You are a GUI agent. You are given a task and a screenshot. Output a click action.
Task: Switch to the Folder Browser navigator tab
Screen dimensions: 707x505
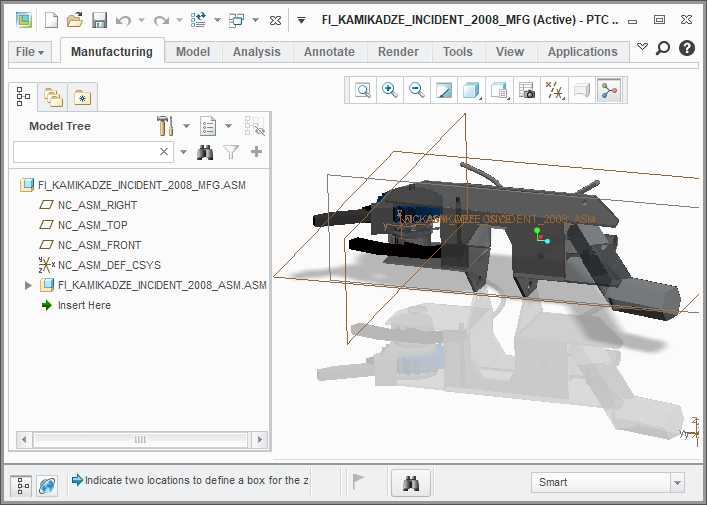coord(53,97)
